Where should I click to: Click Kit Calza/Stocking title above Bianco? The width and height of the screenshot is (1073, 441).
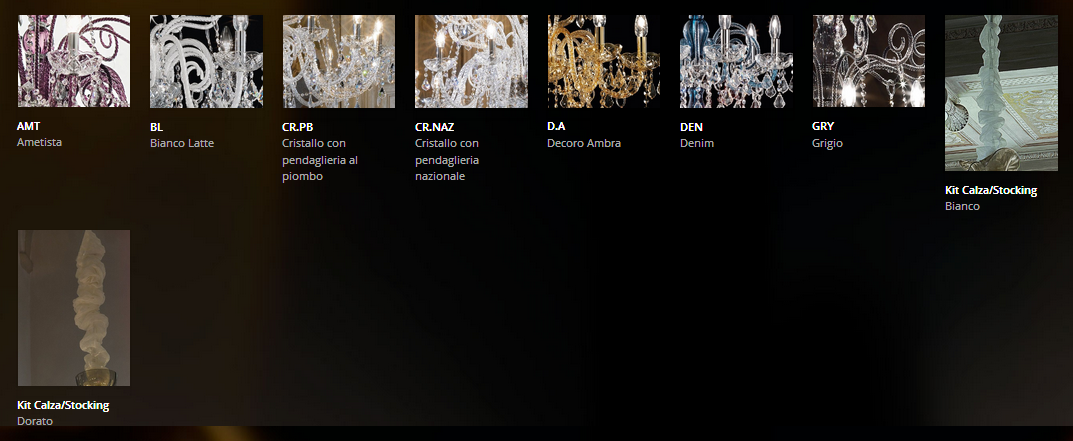coord(991,190)
